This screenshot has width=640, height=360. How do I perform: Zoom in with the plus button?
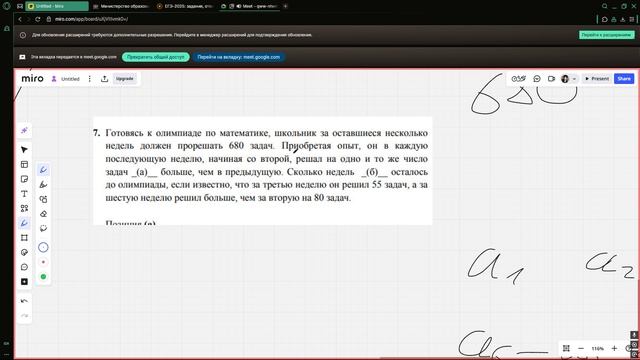coord(614,348)
